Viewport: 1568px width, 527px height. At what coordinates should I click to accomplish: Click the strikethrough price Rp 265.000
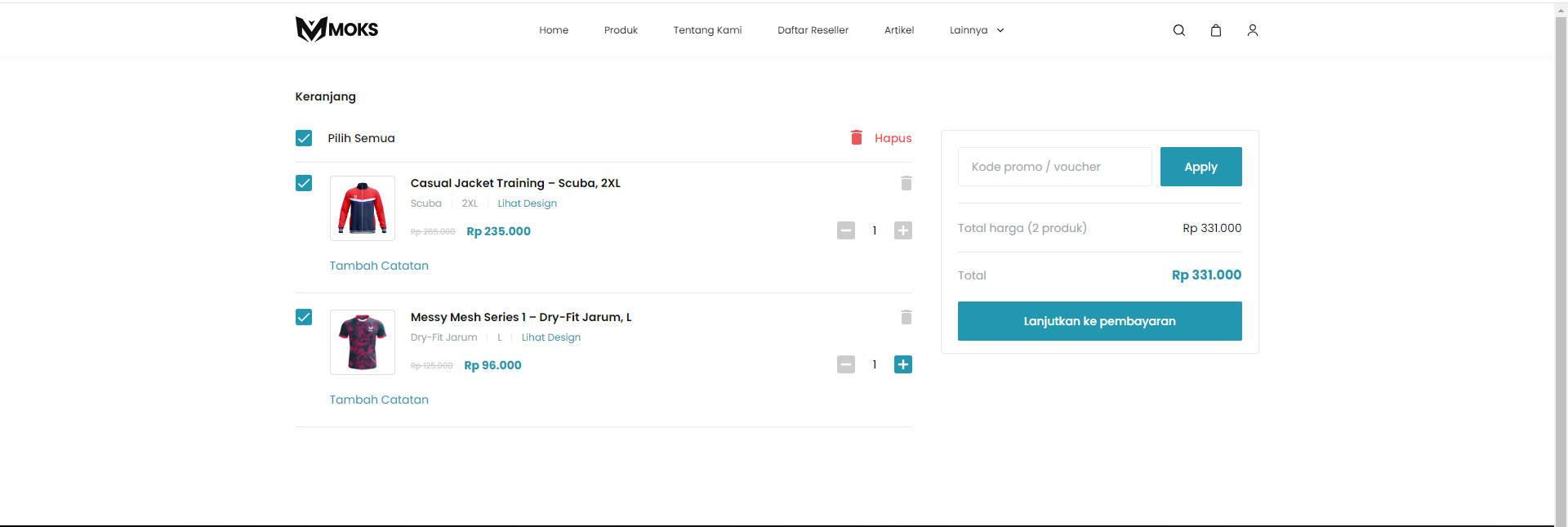point(433,232)
